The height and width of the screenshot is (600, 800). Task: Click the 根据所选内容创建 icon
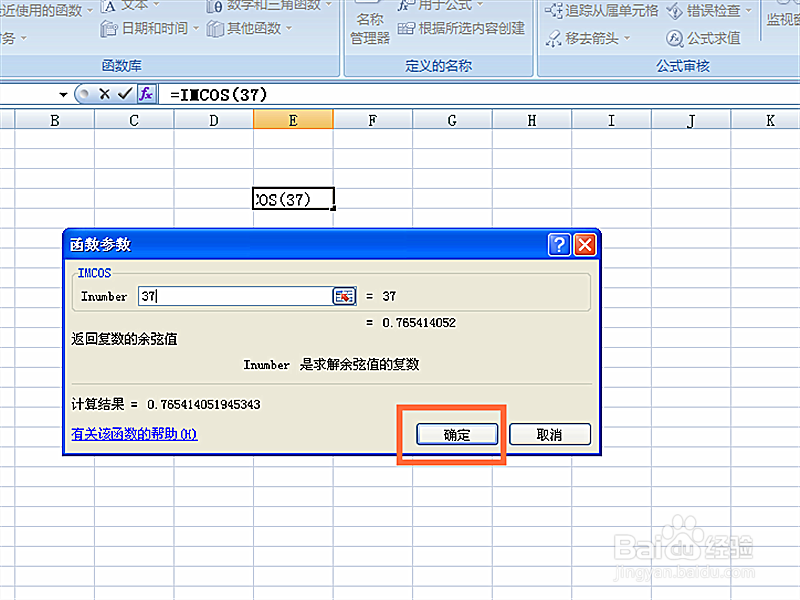point(406,29)
